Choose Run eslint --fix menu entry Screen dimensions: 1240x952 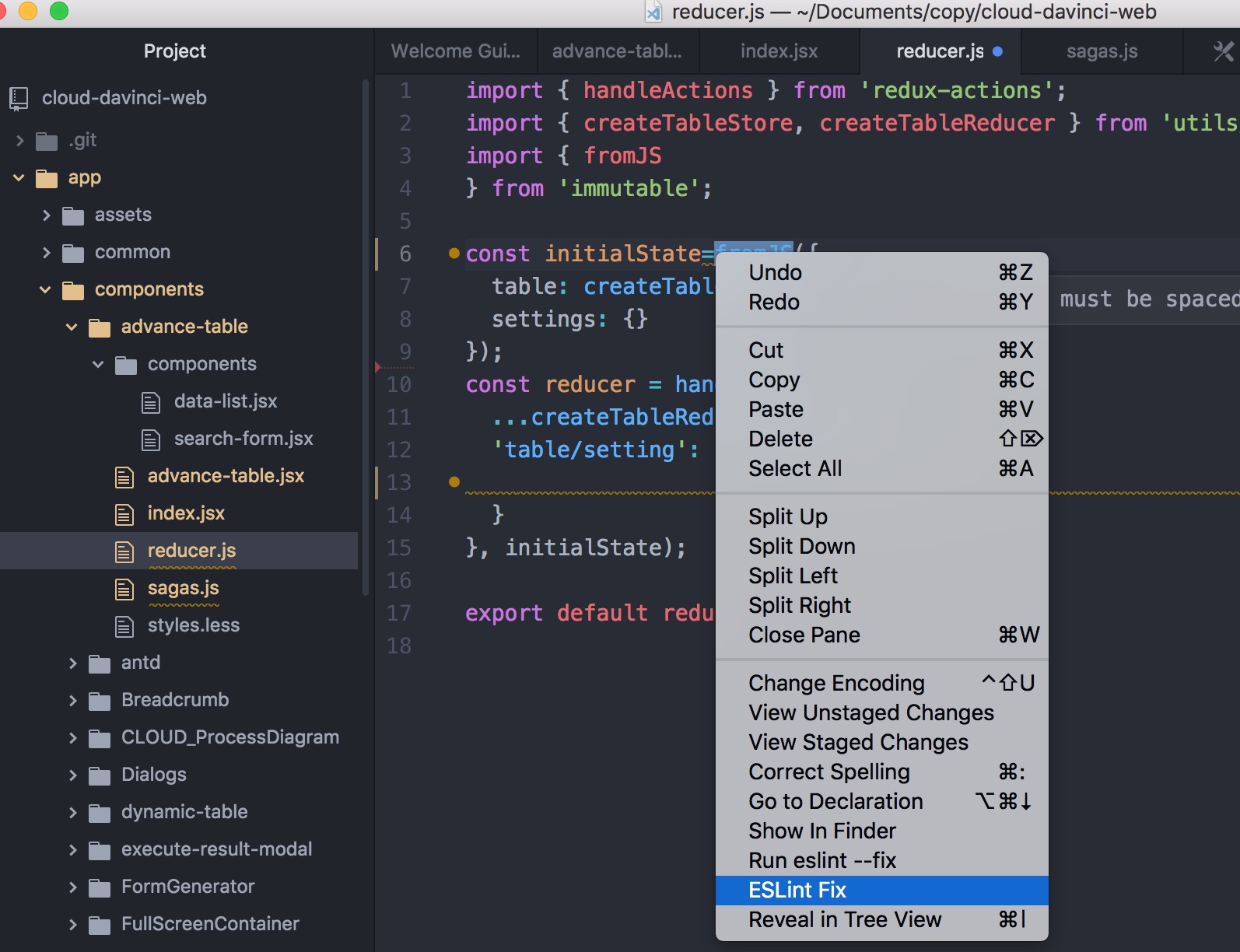pyautogui.click(x=881, y=861)
